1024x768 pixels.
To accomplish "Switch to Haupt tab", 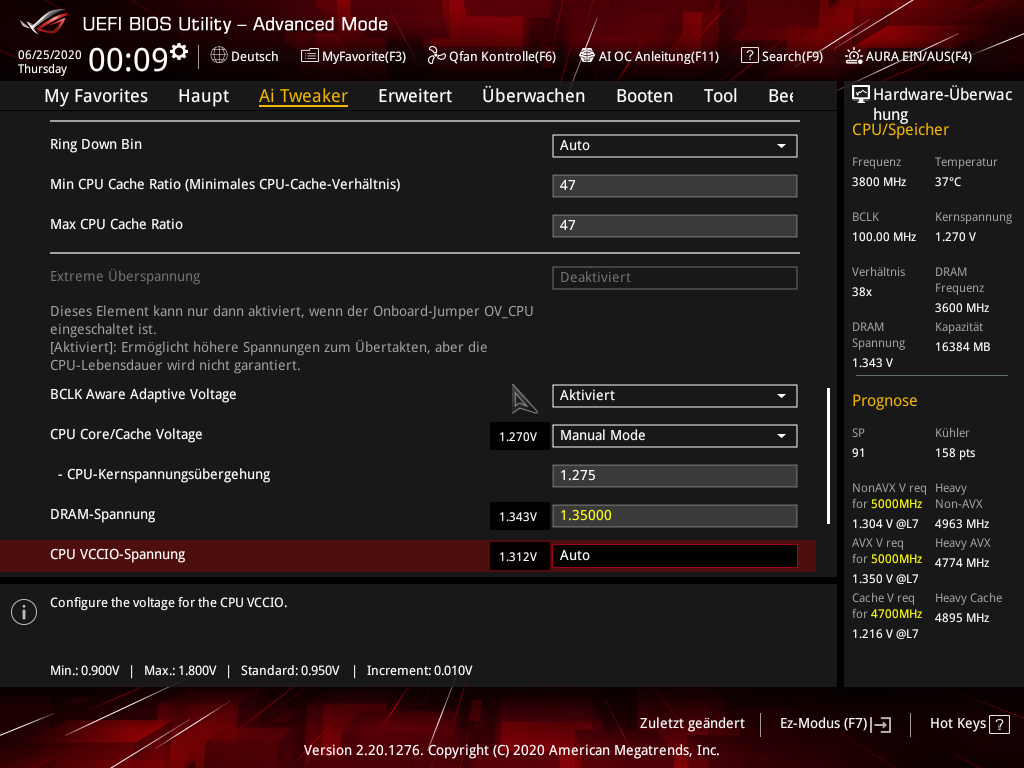I will point(204,96).
